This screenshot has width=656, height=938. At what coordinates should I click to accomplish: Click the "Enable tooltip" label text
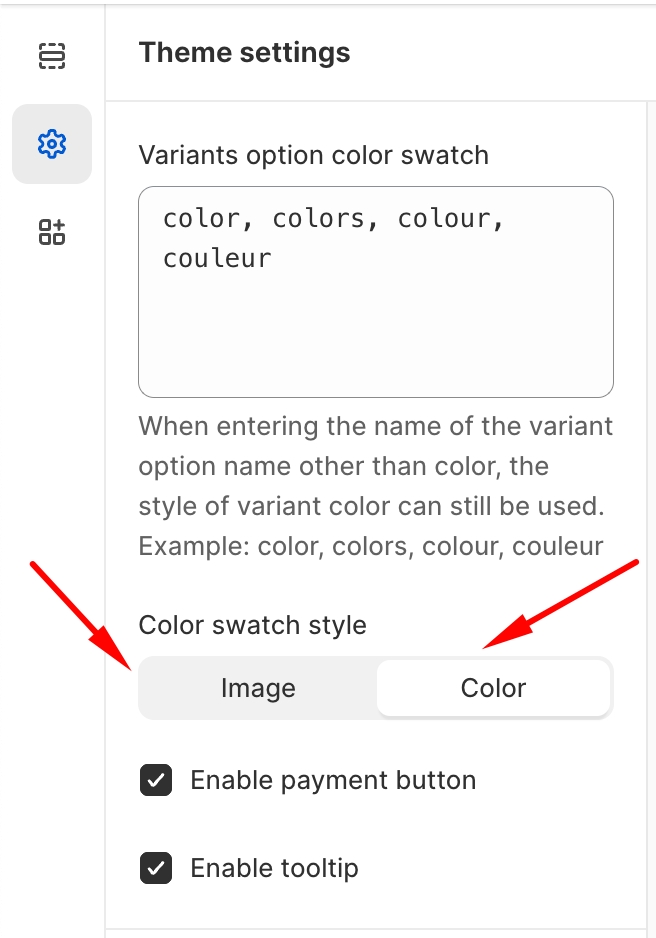click(x=274, y=868)
